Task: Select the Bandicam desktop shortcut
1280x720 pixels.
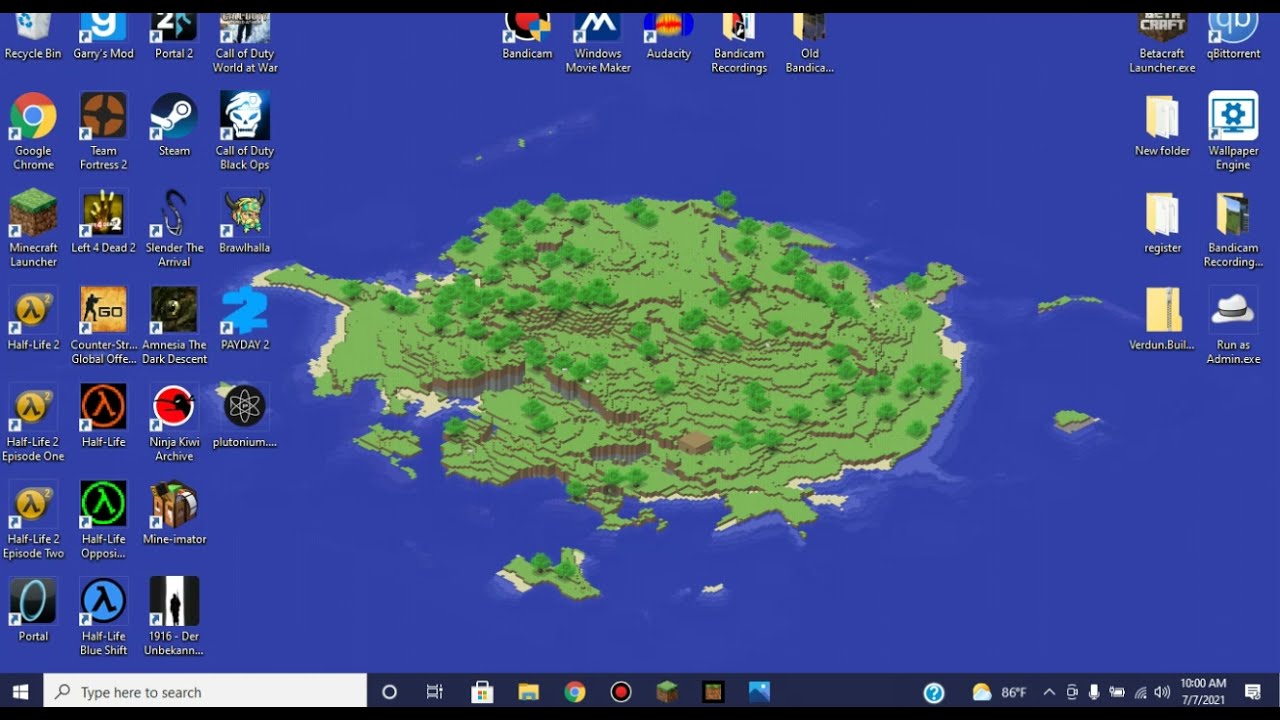Action: point(527,36)
